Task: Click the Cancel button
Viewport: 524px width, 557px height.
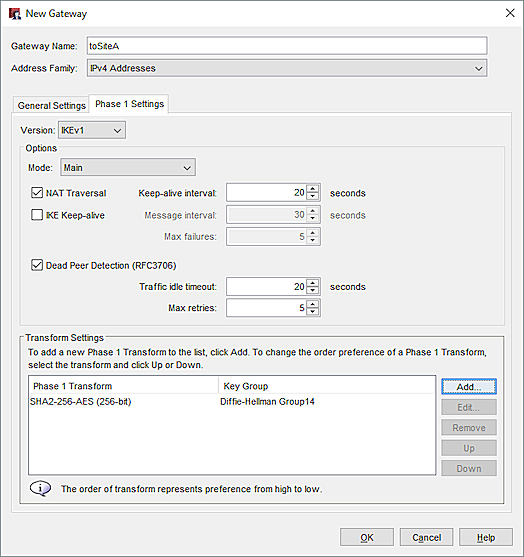Action: click(x=426, y=537)
